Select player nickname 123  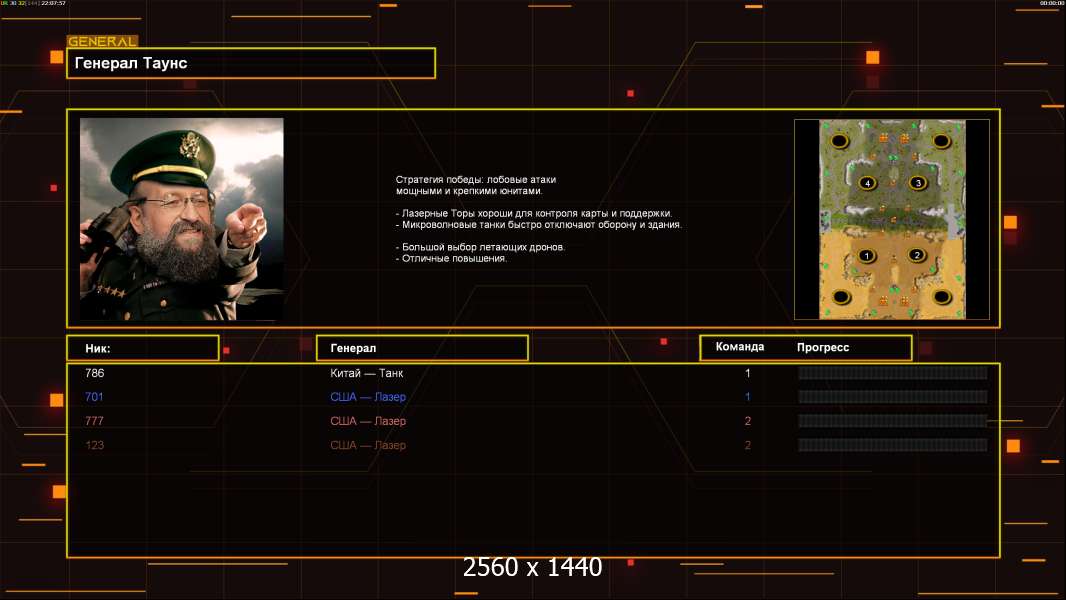tap(94, 445)
